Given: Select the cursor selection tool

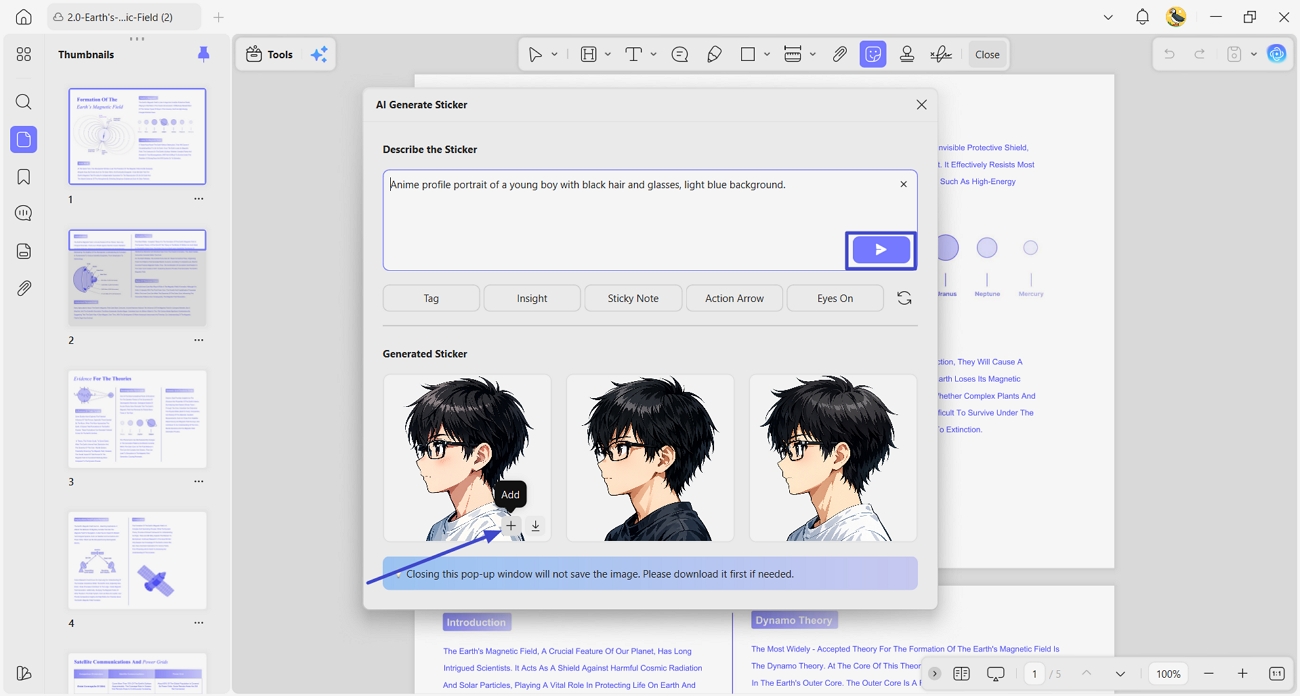Looking at the screenshot, I should pyautogui.click(x=536, y=55).
